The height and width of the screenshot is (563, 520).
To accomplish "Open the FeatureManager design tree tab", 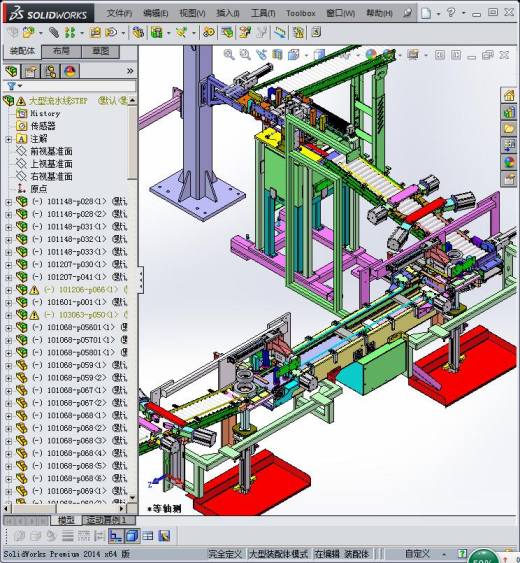I will 11,71.
